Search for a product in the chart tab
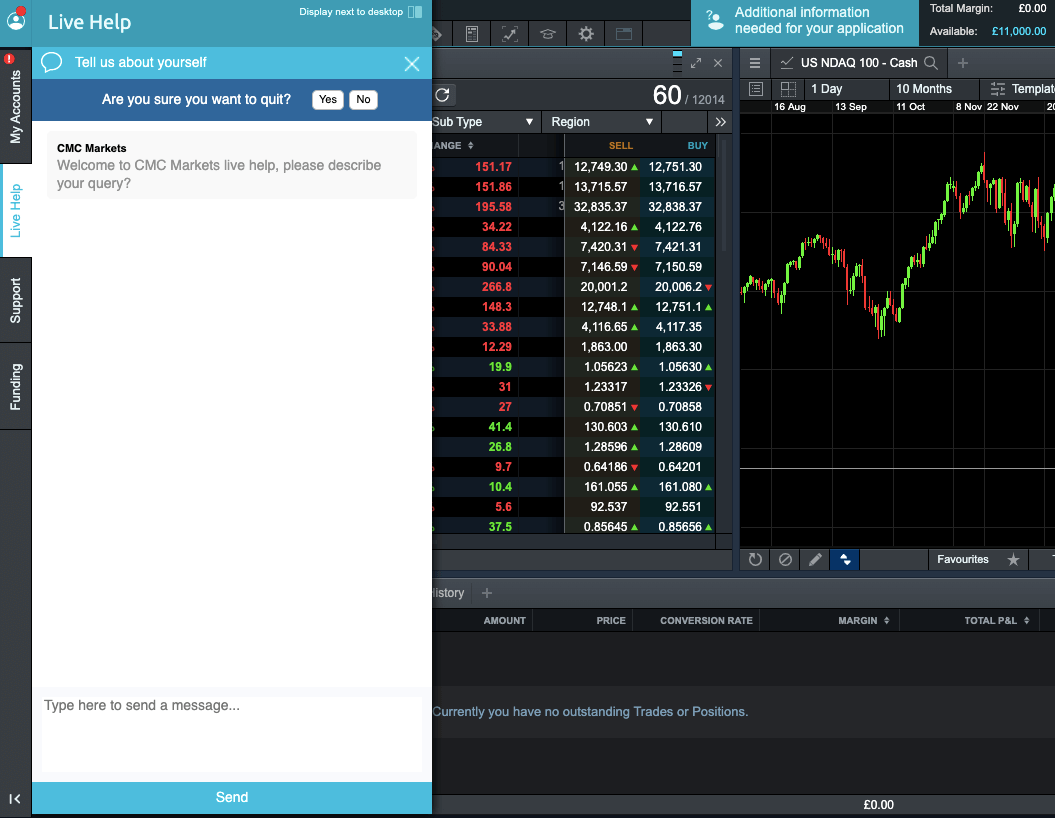Screen dimensions: 1055x818 click(x=931, y=63)
